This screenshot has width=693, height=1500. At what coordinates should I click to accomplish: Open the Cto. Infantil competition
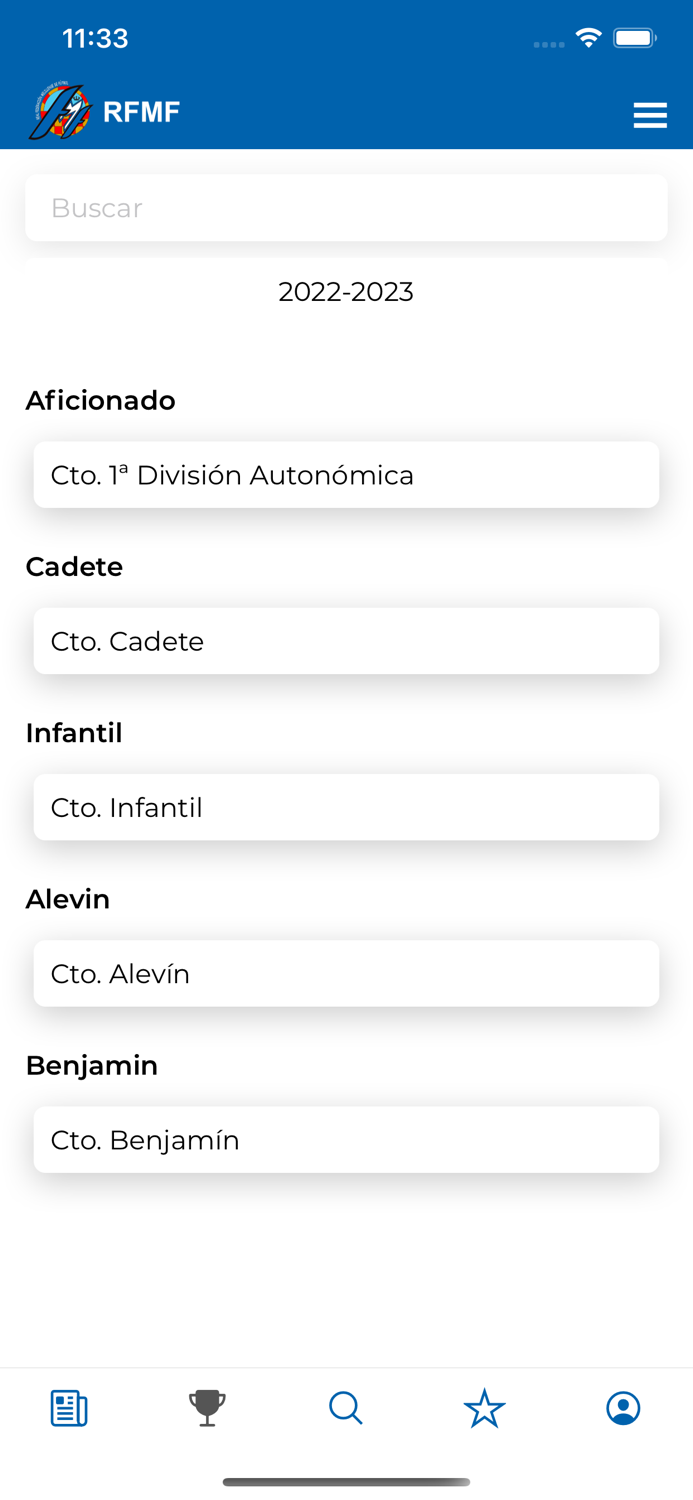tap(346, 807)
